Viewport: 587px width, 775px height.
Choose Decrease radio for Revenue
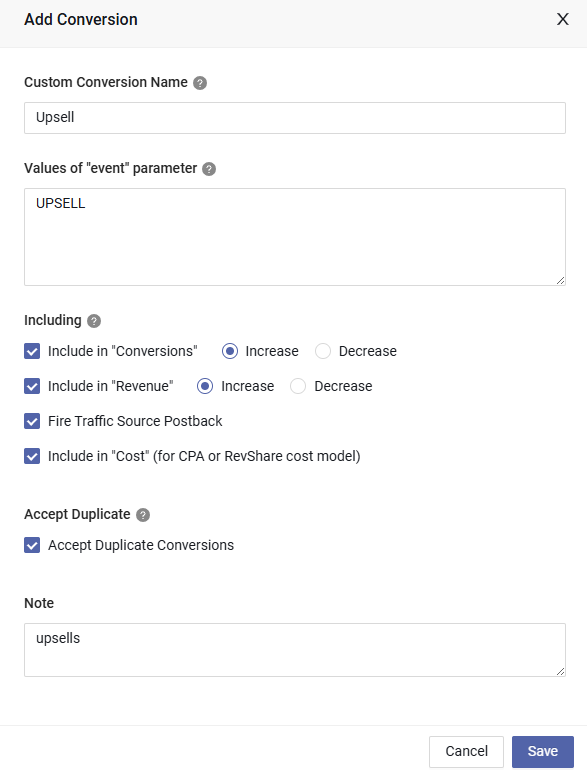click(x=298, y=386)
